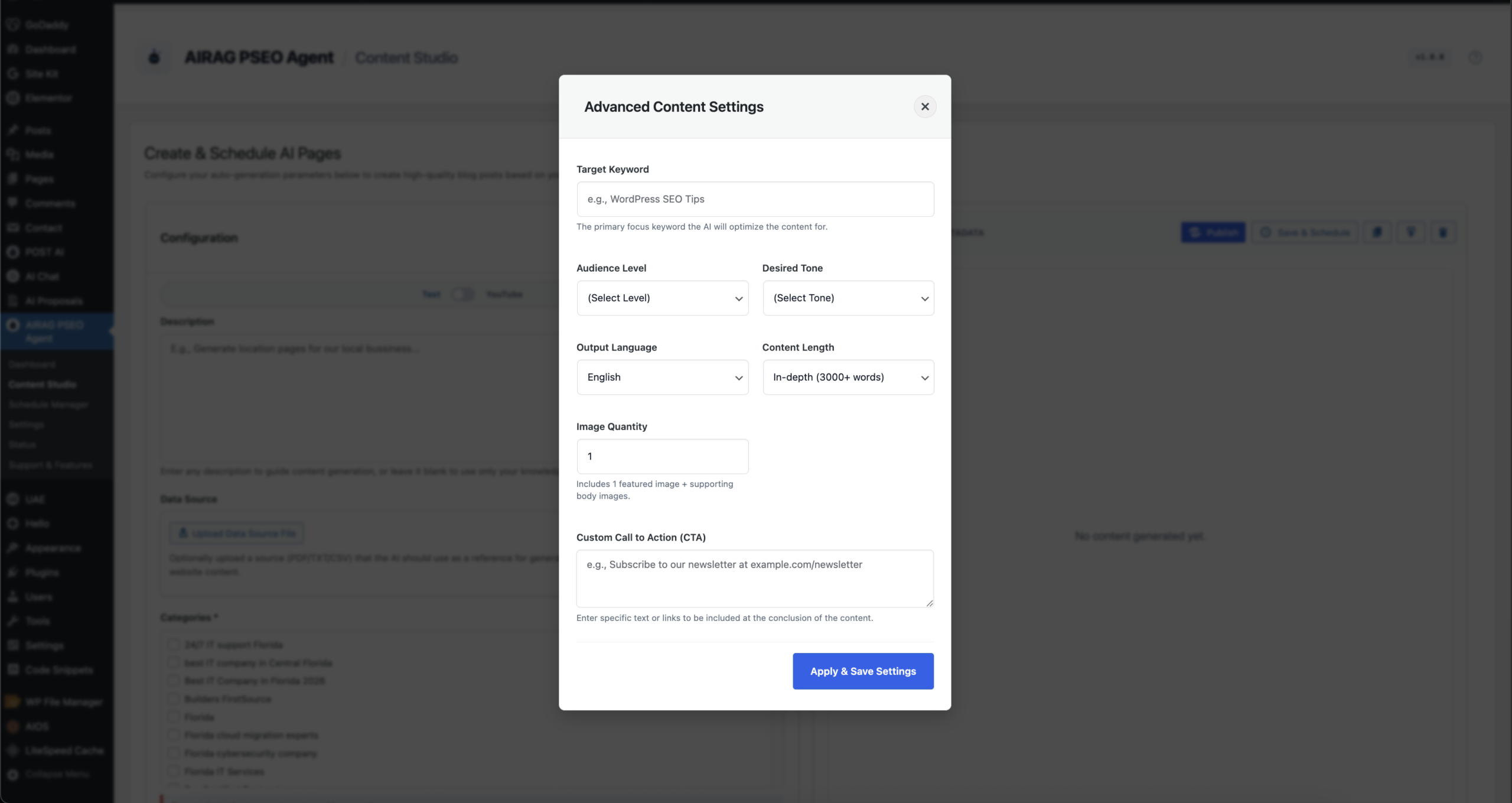Expand the Output Language dropdown showing English
1512x803 pixels.
click(663, 377)
